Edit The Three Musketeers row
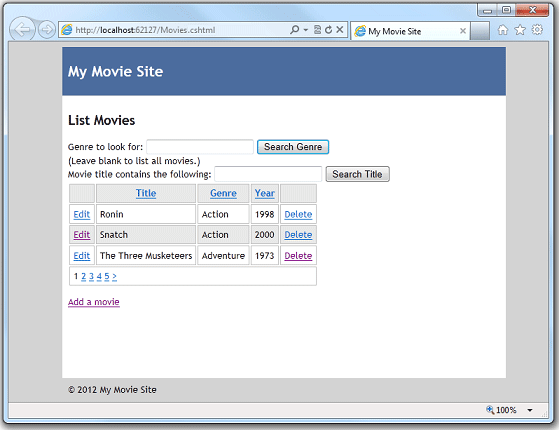The image size is (559, 430). [82, 256]
